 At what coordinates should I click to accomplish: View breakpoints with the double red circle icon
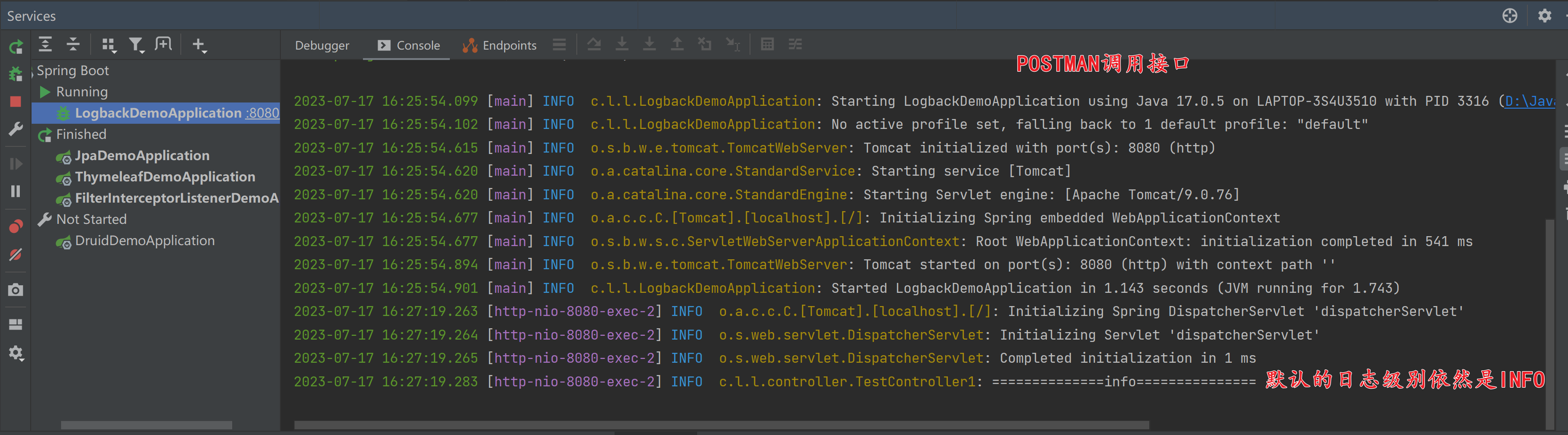pos(16,227)
